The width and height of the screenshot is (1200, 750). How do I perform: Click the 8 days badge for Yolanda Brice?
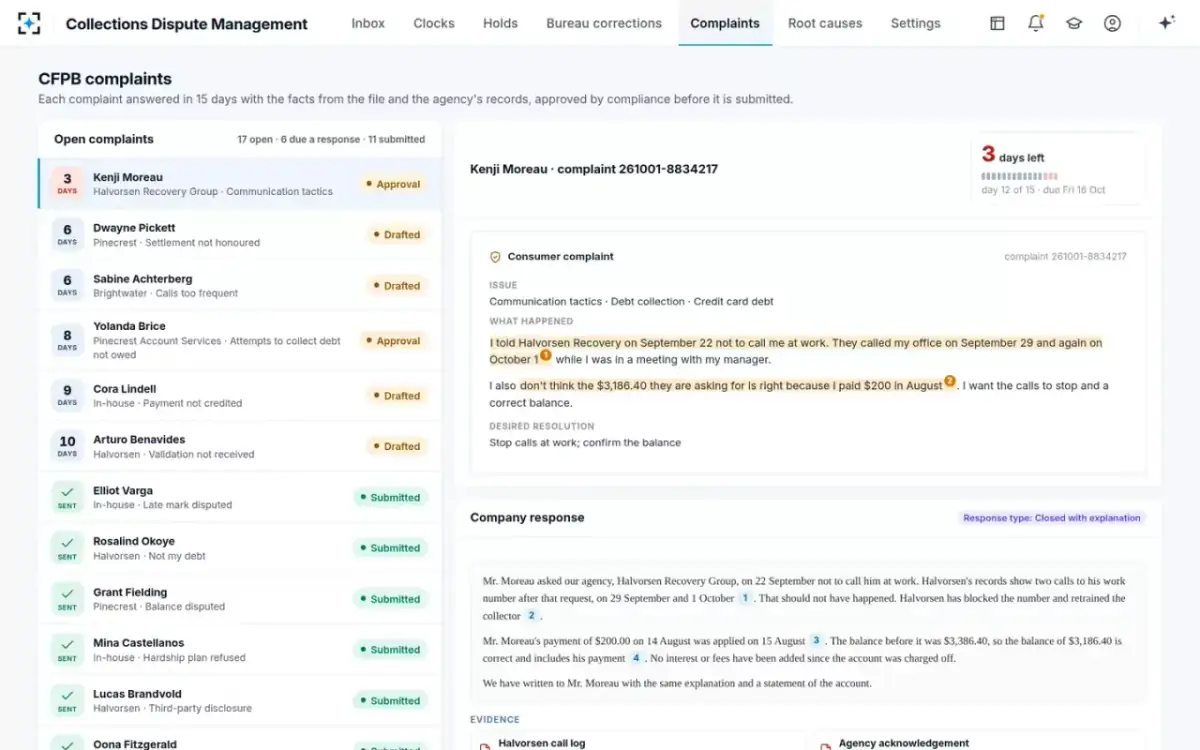point(67,341)
